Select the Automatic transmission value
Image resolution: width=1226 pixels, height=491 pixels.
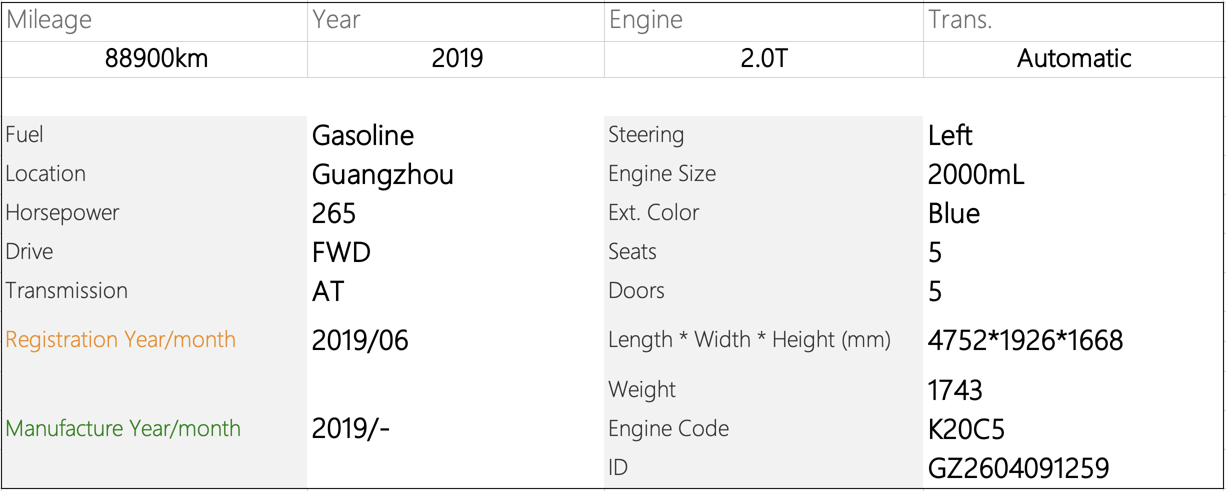[1074, 59]
